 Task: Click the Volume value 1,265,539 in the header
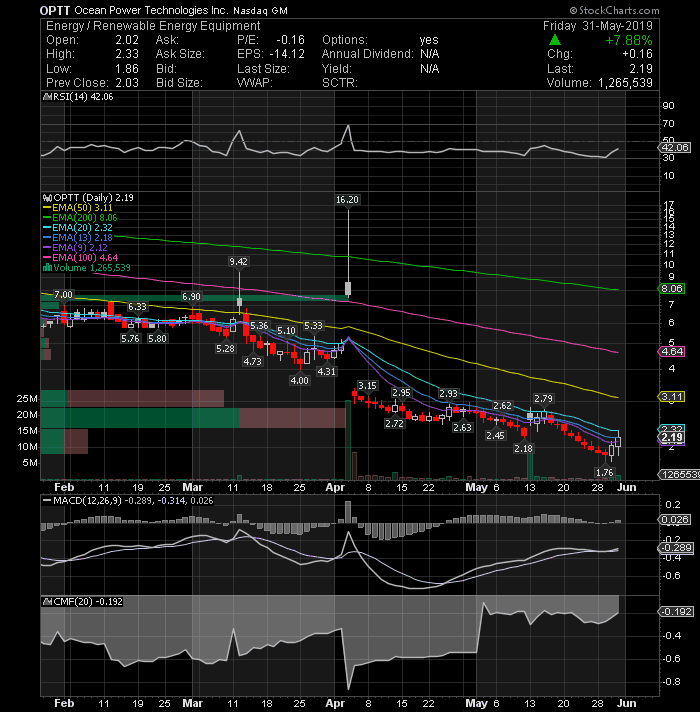tap(625, 83)
